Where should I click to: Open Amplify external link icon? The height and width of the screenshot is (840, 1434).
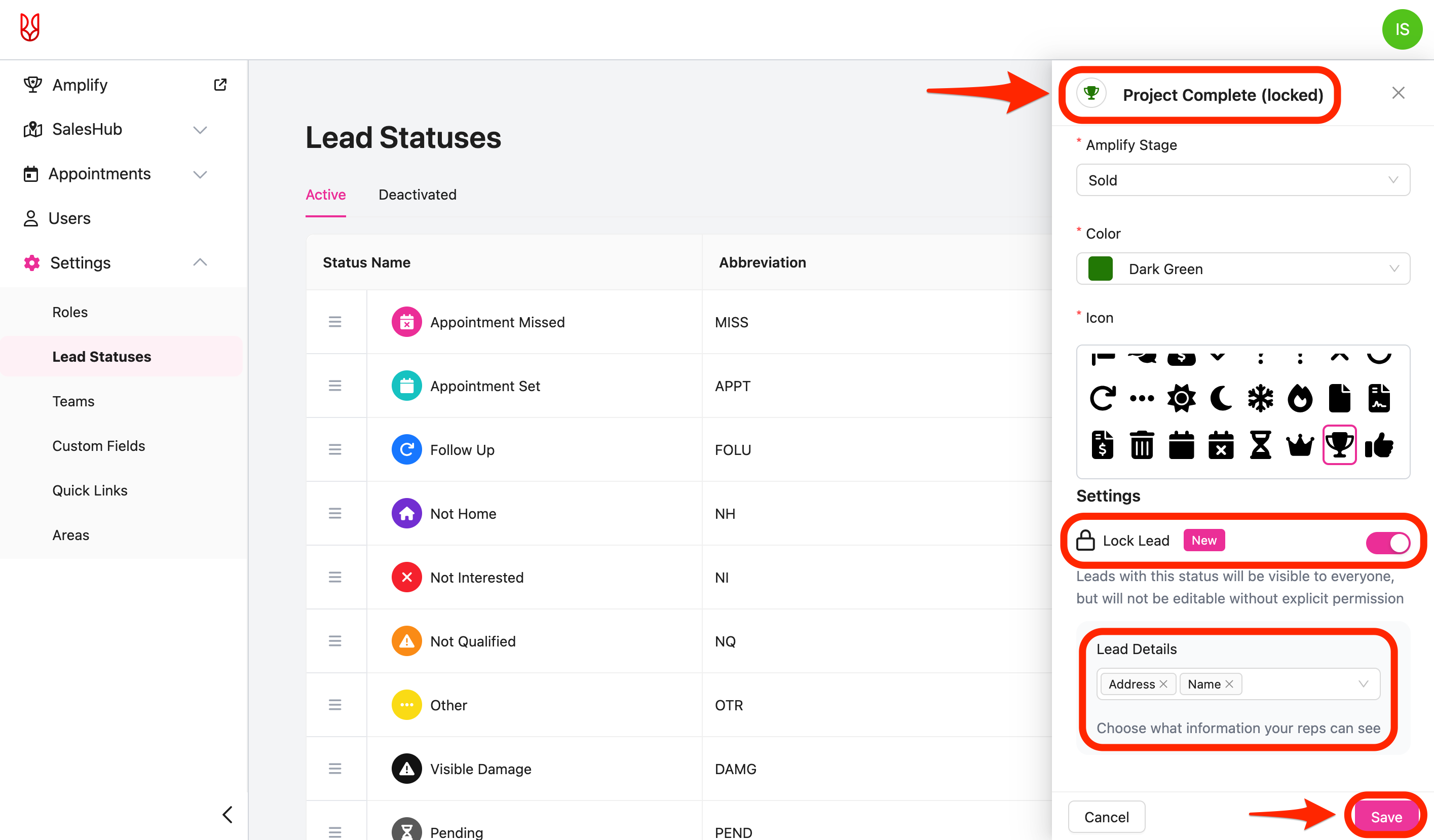pos(220,85)
